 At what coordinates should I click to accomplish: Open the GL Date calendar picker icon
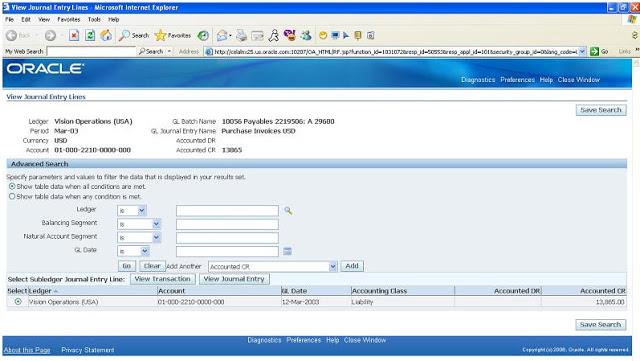click(287, 251)
